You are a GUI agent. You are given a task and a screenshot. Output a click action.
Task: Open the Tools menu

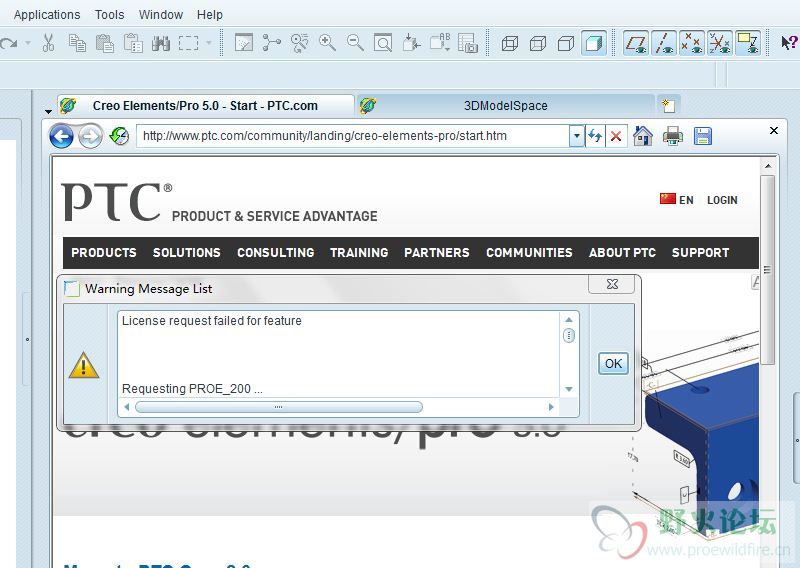click(110, 15)
